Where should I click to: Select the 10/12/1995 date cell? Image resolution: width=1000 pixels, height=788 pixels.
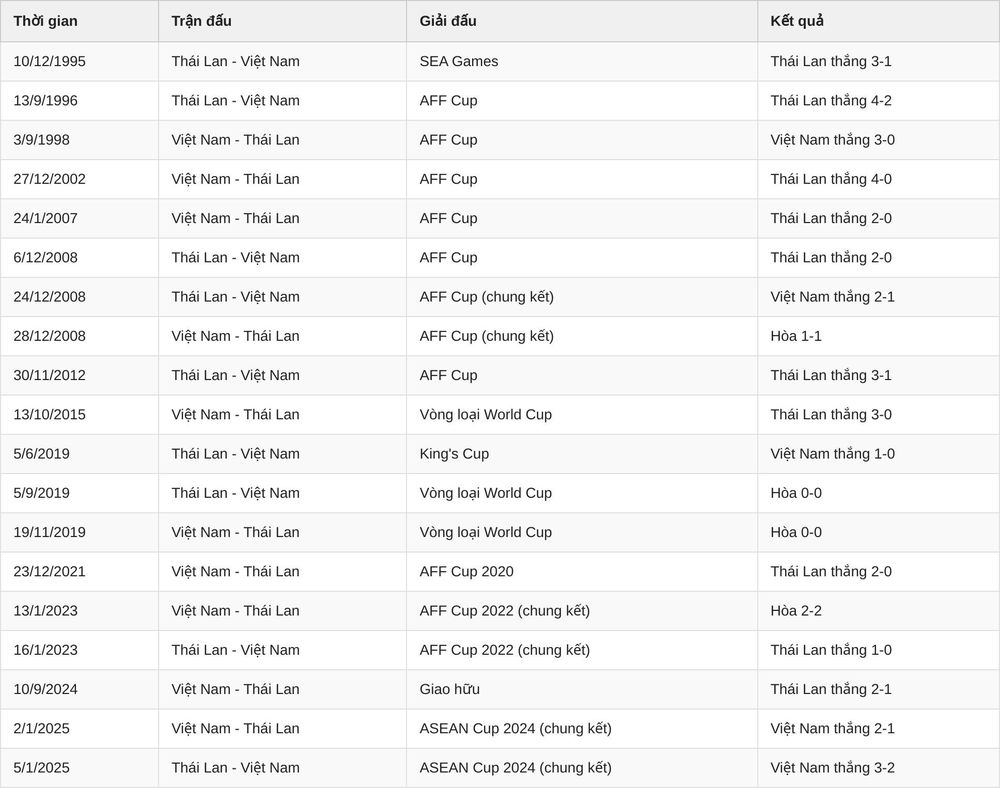coord(79,61)
